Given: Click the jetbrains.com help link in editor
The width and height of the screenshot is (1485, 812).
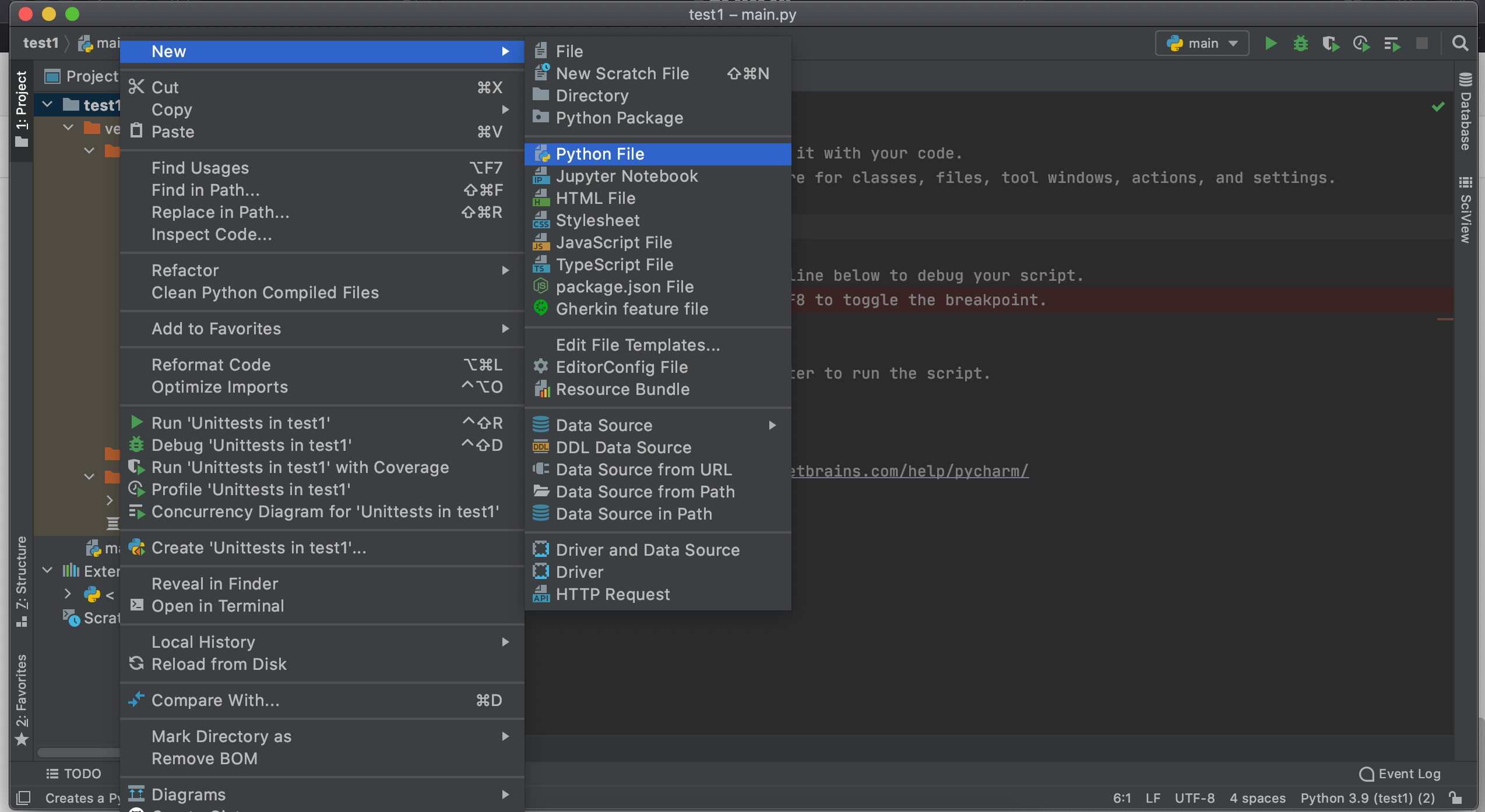Looking at the screenshot, I should [909, 471].
